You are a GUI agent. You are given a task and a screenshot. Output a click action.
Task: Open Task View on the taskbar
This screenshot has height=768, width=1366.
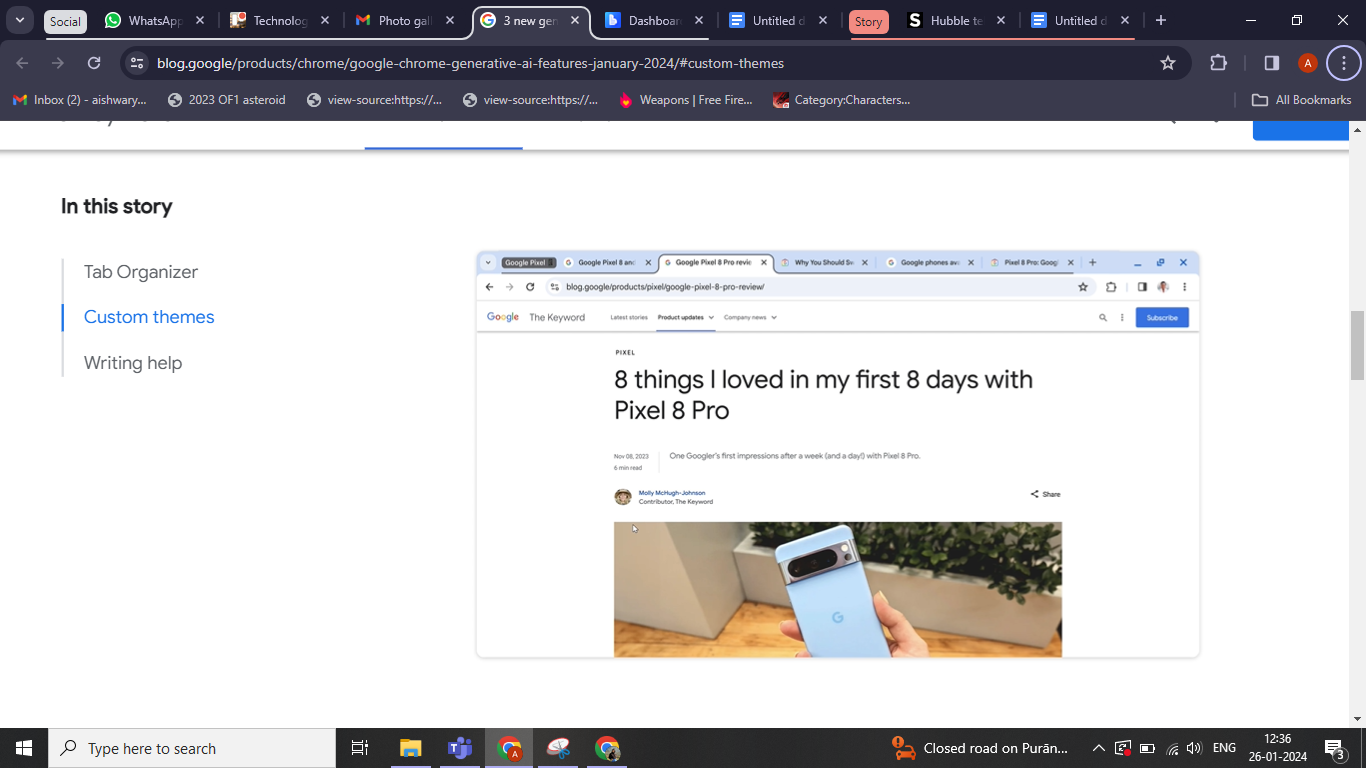coord(360,748)
